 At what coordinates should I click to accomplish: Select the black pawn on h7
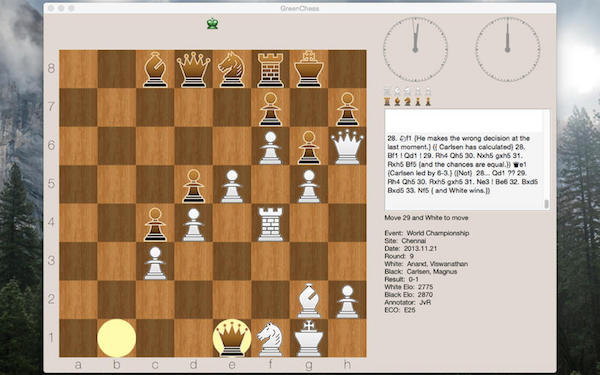(x=347, y=109)
